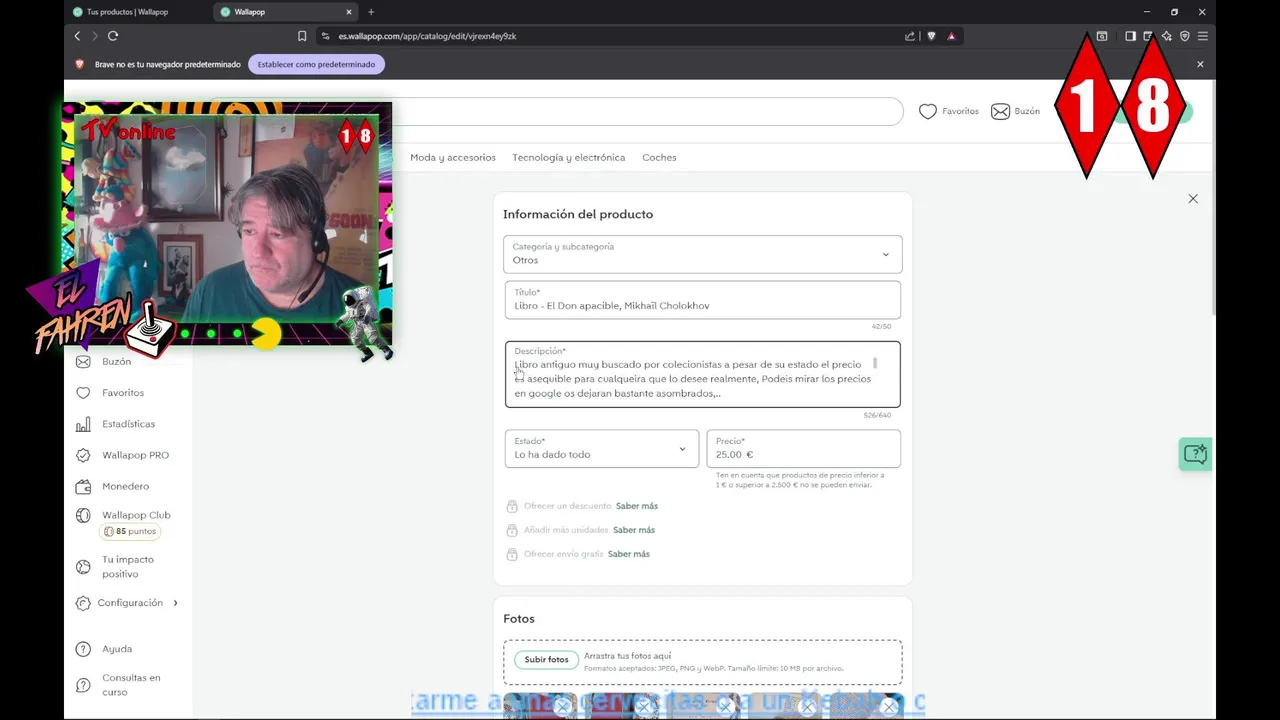This screenshot has width=1280, height=720.
Task: Open the Monedero wallet icon
Action: coord(83,486)
